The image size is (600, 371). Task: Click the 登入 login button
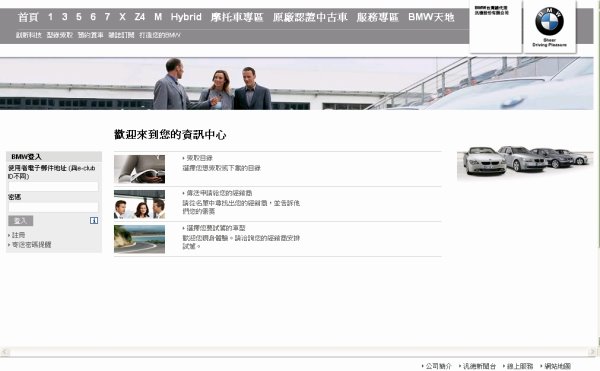[x=21, y=221]
